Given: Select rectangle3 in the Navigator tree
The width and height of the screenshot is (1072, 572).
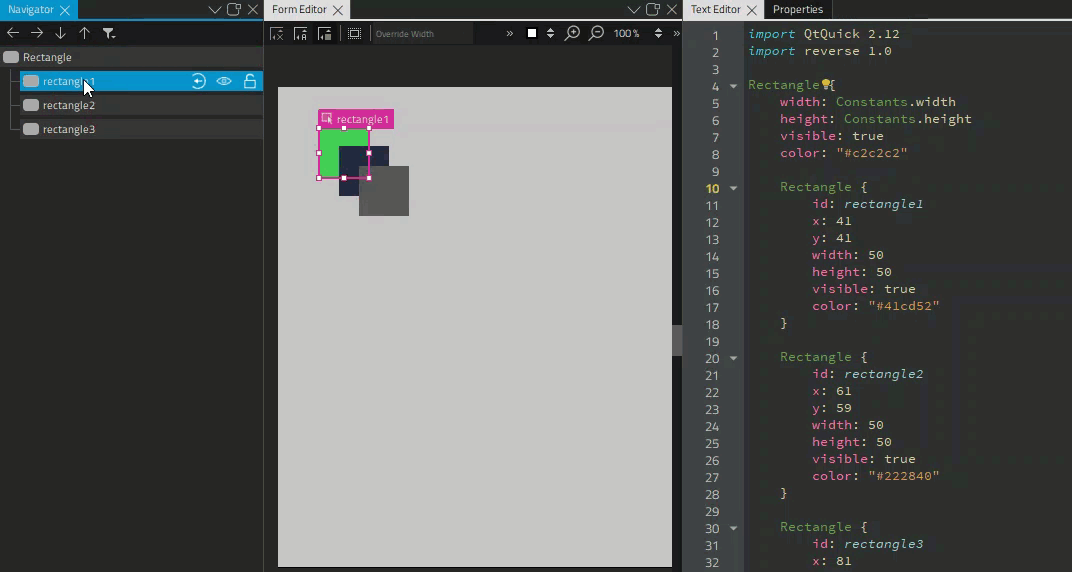Looking at the screenshot, I should click(69, 129).
